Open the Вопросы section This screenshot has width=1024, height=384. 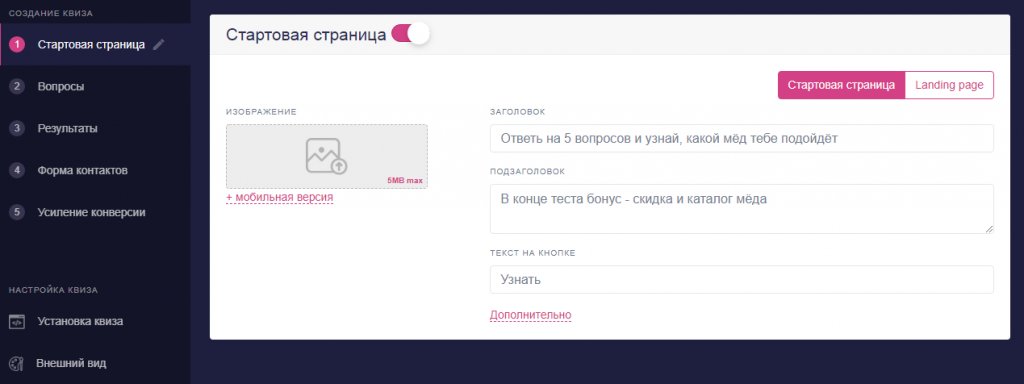click(61, 86)
